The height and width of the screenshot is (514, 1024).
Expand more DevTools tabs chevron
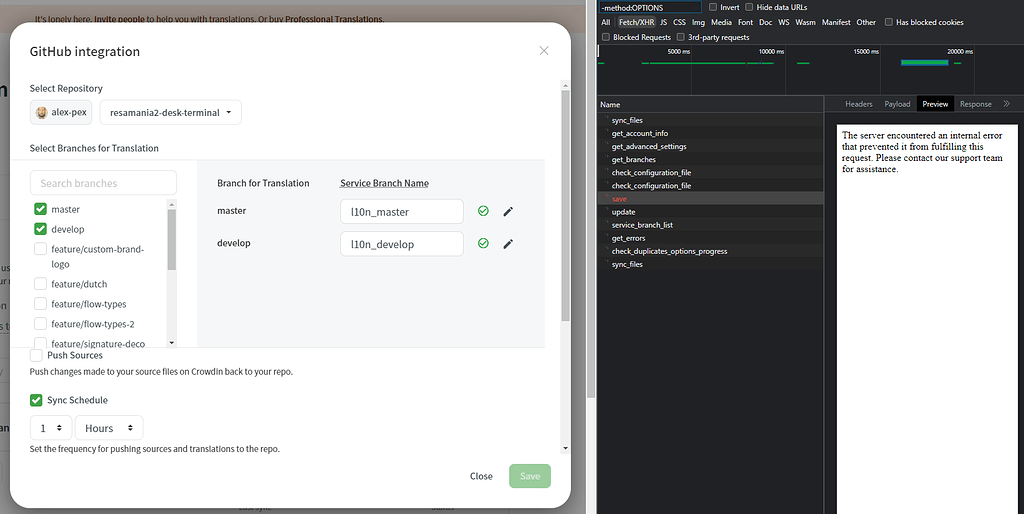(1006, 103)
